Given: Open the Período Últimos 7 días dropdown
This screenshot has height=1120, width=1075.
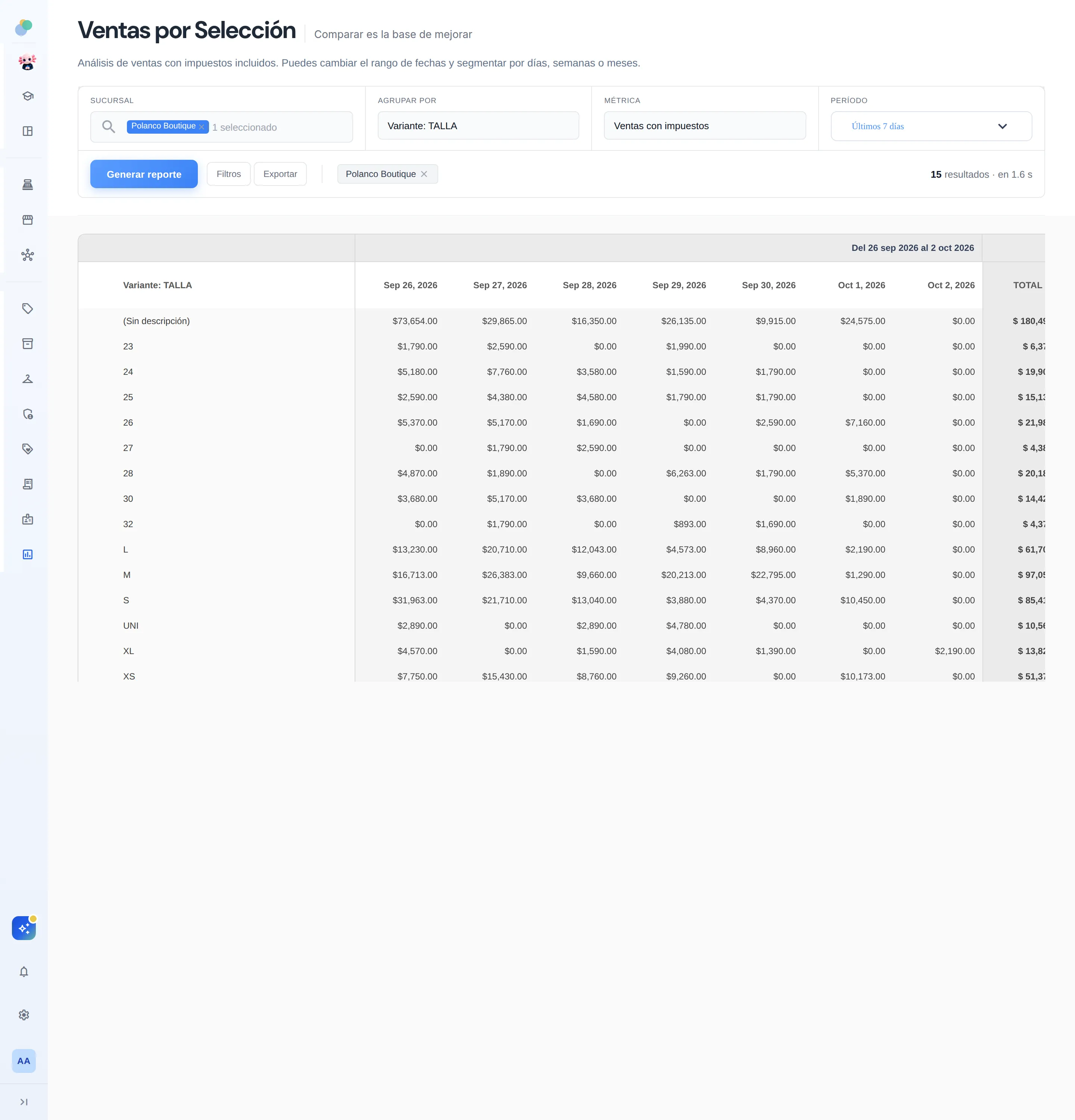Looking at the screenshot, I should coord(931,126).
